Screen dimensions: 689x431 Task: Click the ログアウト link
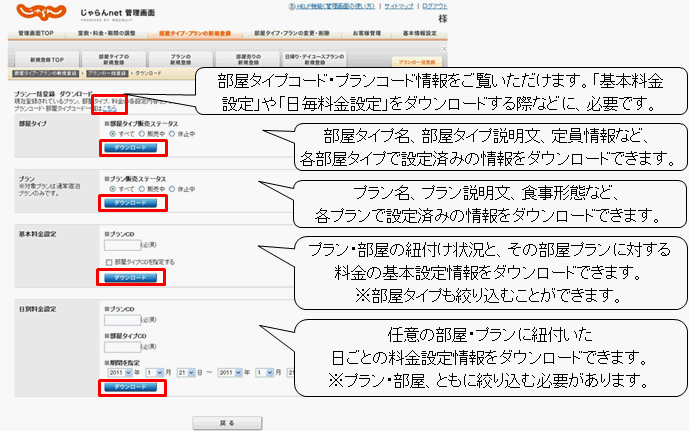(435, 6)
